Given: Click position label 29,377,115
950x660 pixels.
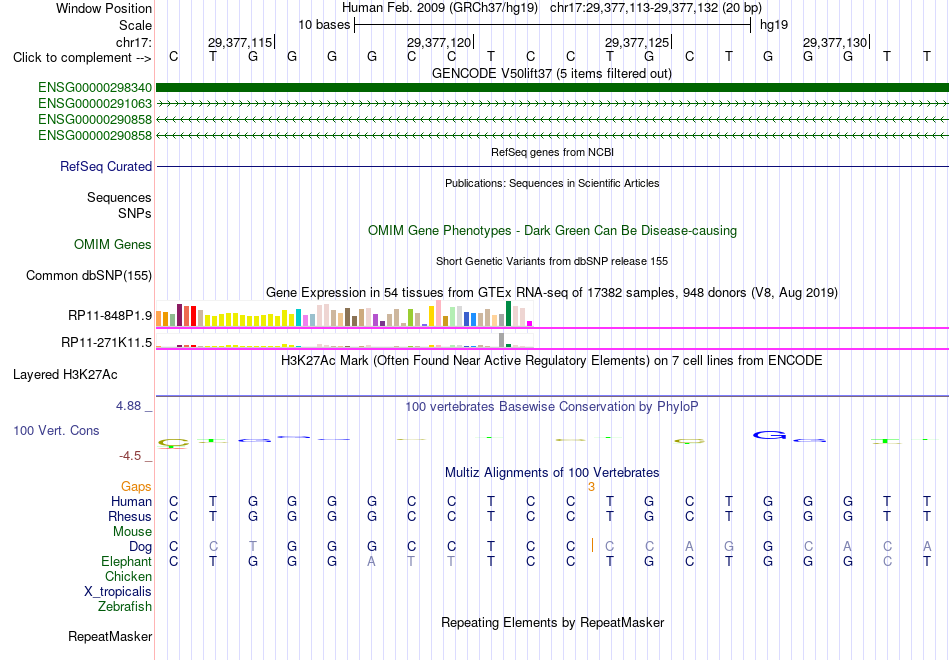Looking at the screenshot, I should [x=240, y=42].
